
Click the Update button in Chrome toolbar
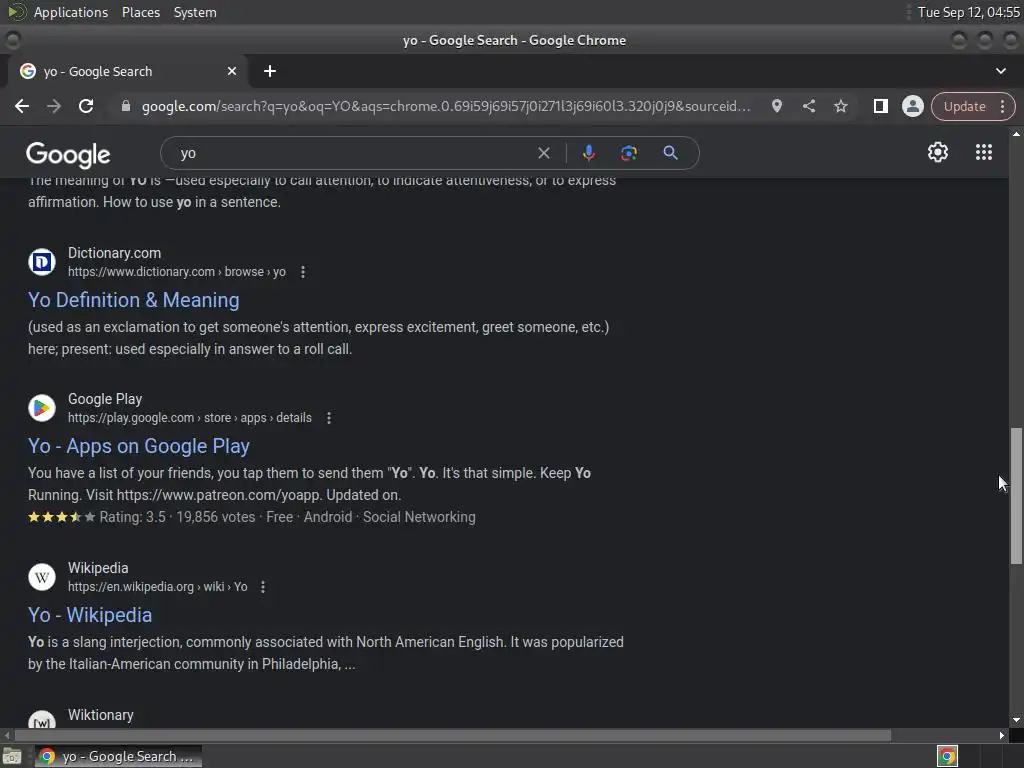coord(964,106)
